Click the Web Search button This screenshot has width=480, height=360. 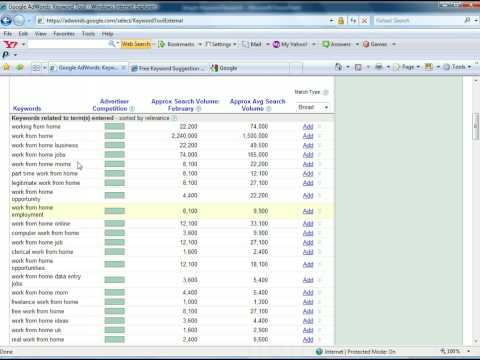[136, 44]
